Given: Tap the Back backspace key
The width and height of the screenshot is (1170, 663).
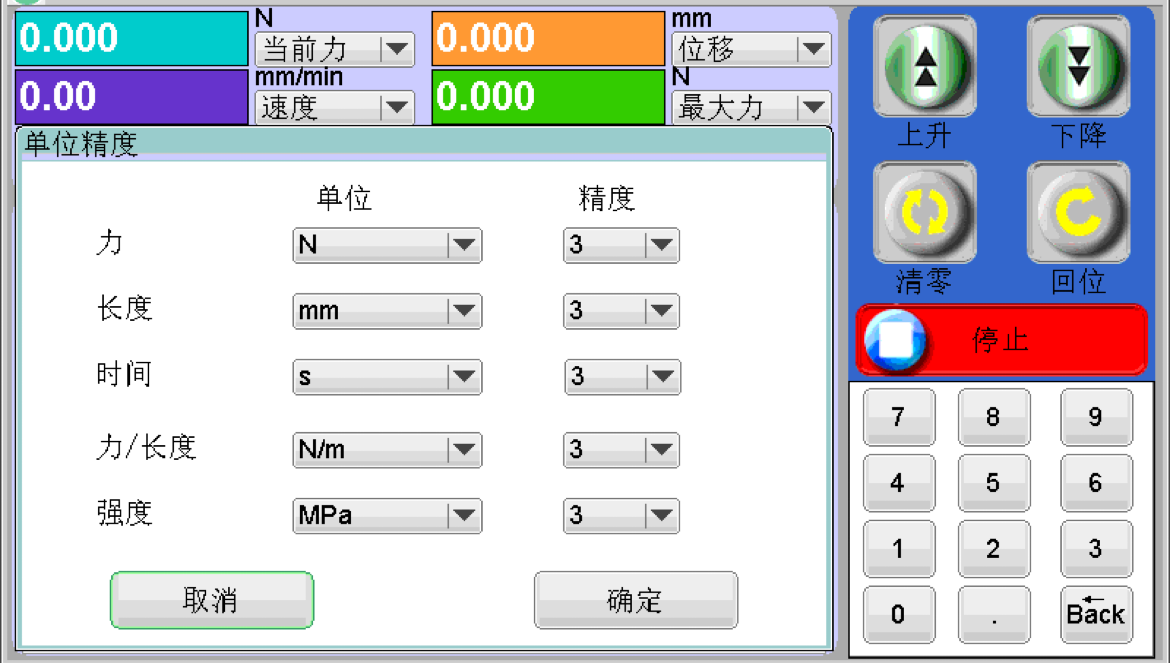Looking at the screenshot, I should (x=1095, y=615).
